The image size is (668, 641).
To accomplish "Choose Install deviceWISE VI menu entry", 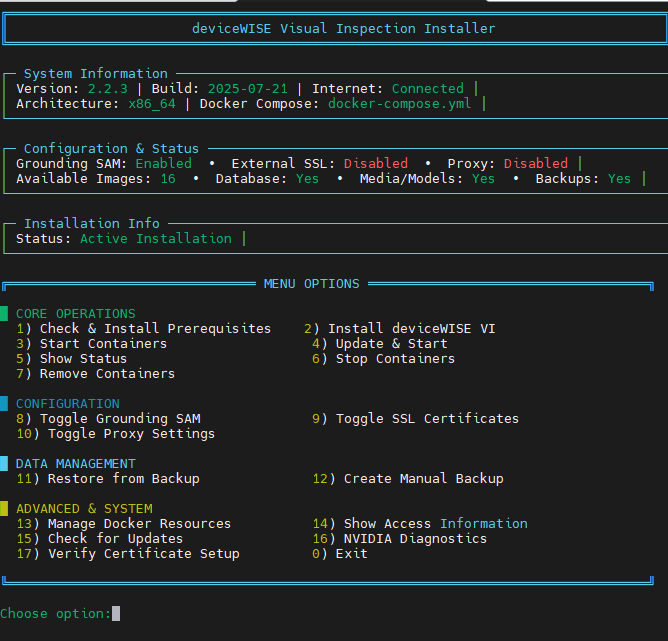I will (x=399, y=329).
